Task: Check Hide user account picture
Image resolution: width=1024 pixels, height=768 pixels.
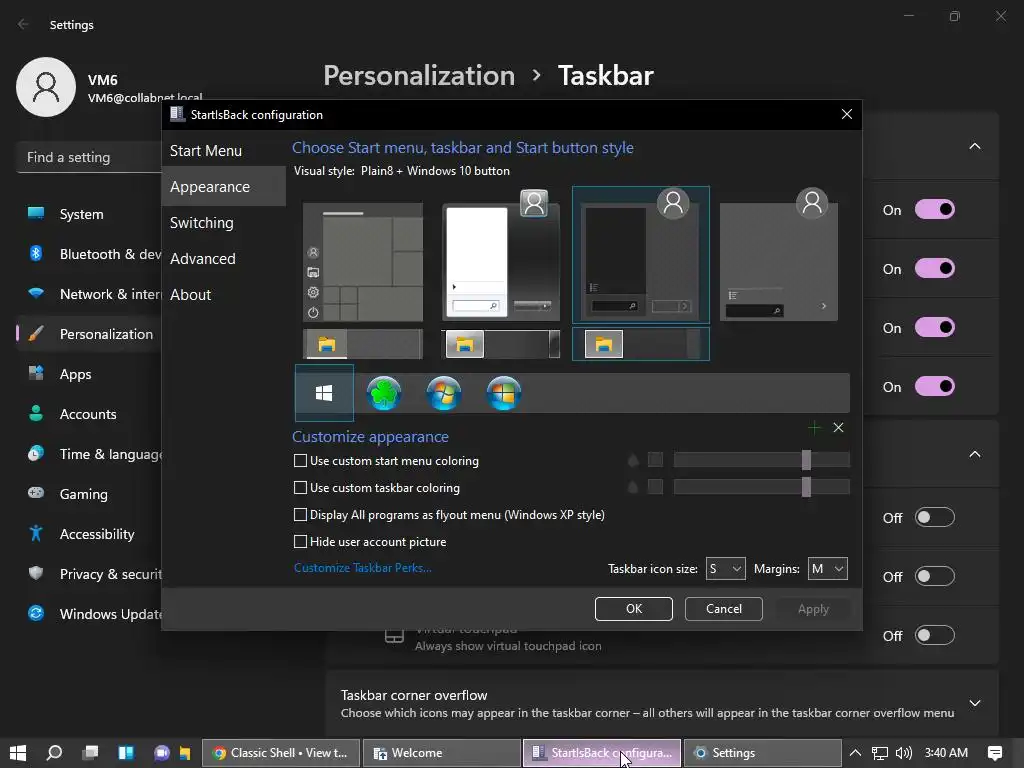Action: click(300, 541)
